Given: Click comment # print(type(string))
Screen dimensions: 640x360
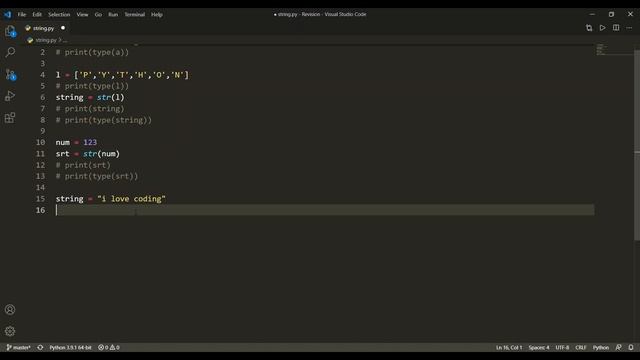Looking at the screenshot, I should (104, 120).
